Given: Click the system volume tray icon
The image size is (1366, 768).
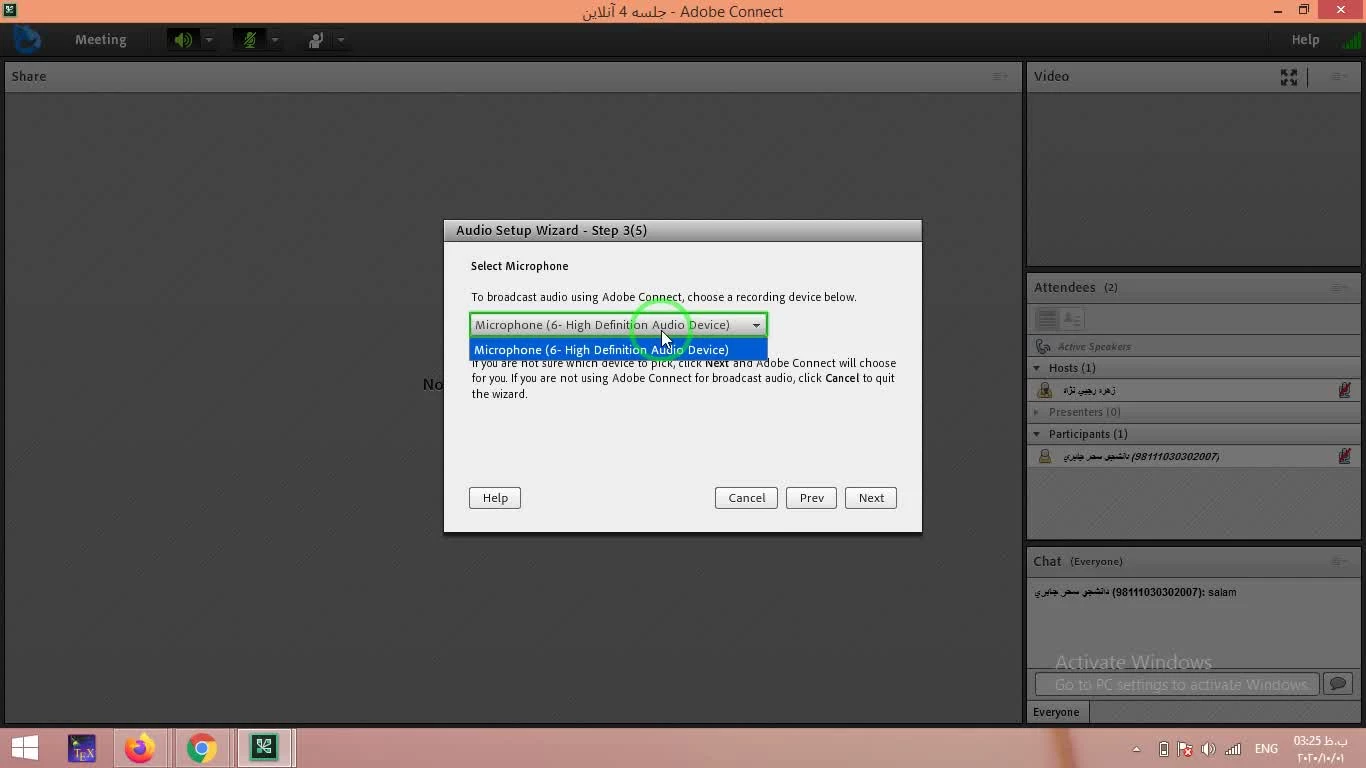Looking at the screenshot, I should [x=1208, y=749].
